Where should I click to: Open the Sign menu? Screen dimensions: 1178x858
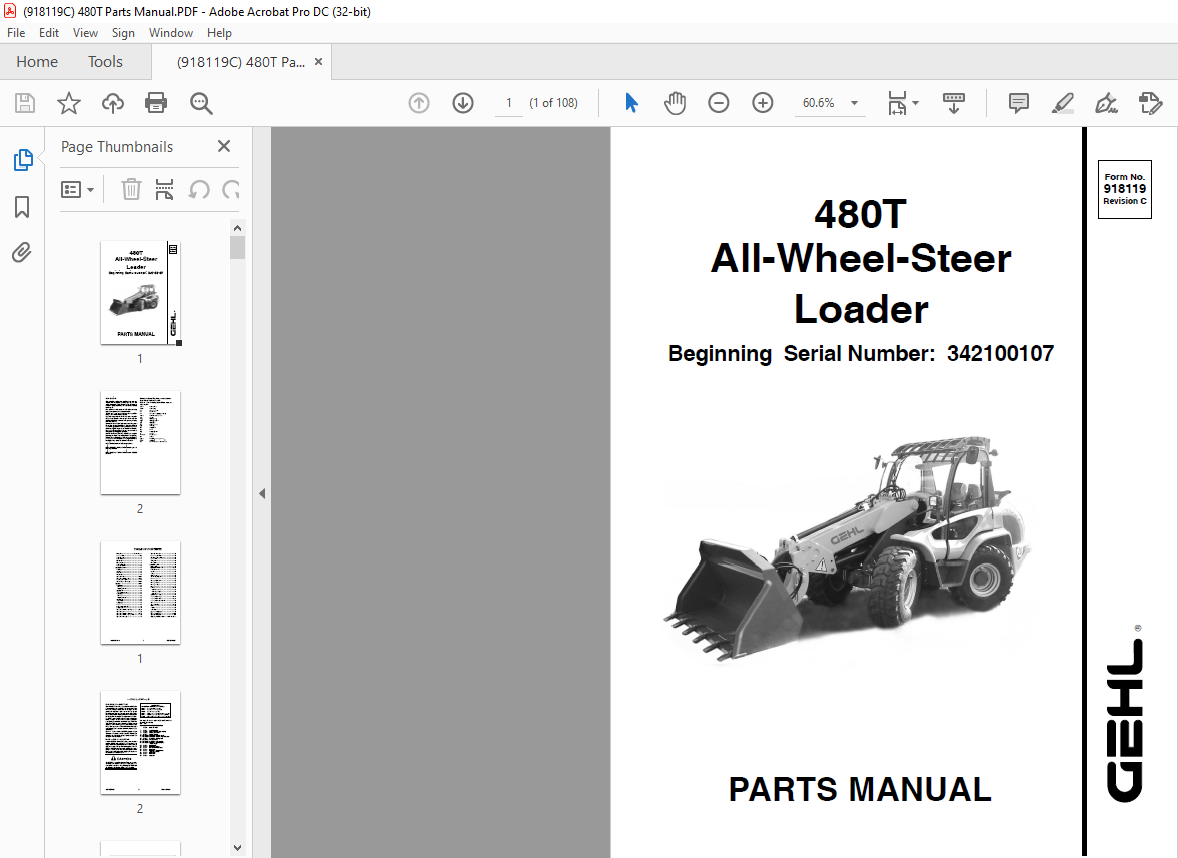point(123,33)
